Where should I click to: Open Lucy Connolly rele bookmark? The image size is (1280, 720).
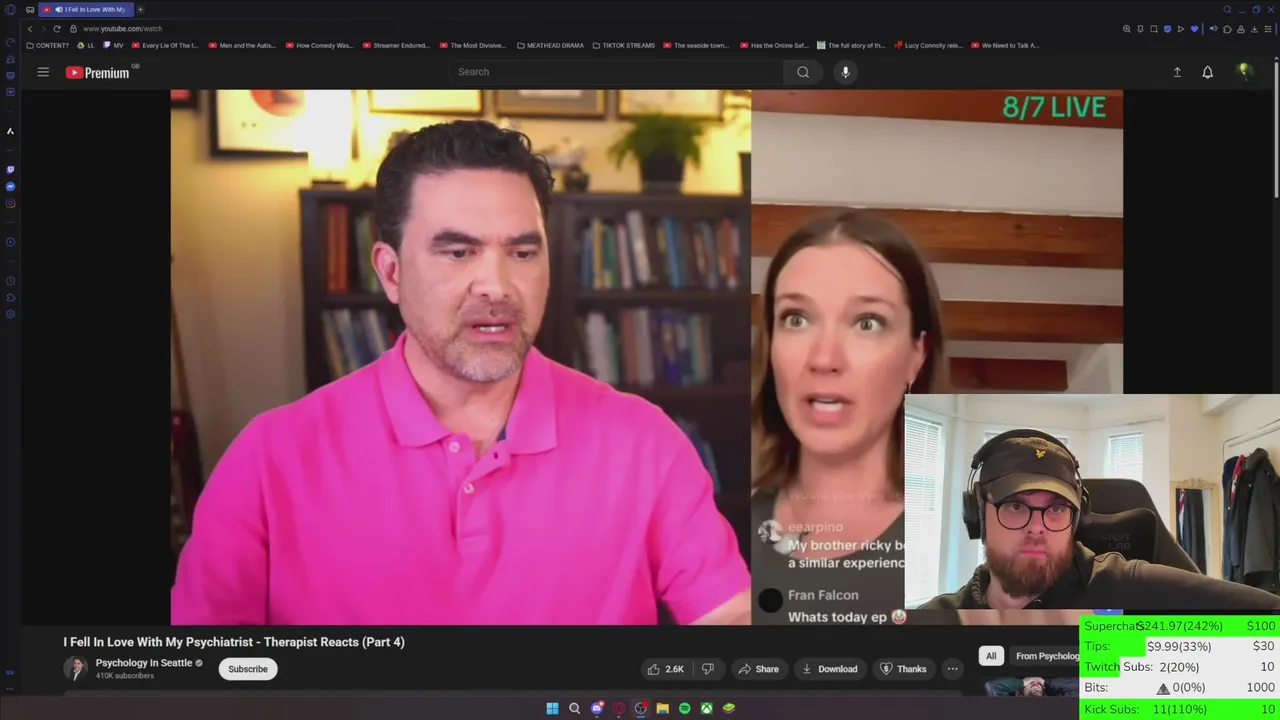pyautogui.click(x=928, y=45)
